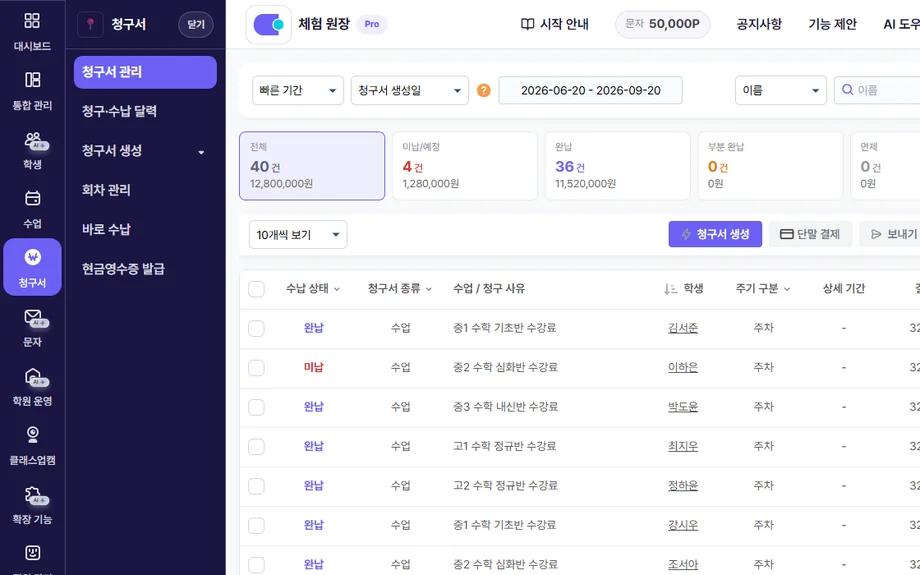The image size is (920, 575).
Task: Open 시작 안내 in the top bar
Action: (x=554, y=24)
